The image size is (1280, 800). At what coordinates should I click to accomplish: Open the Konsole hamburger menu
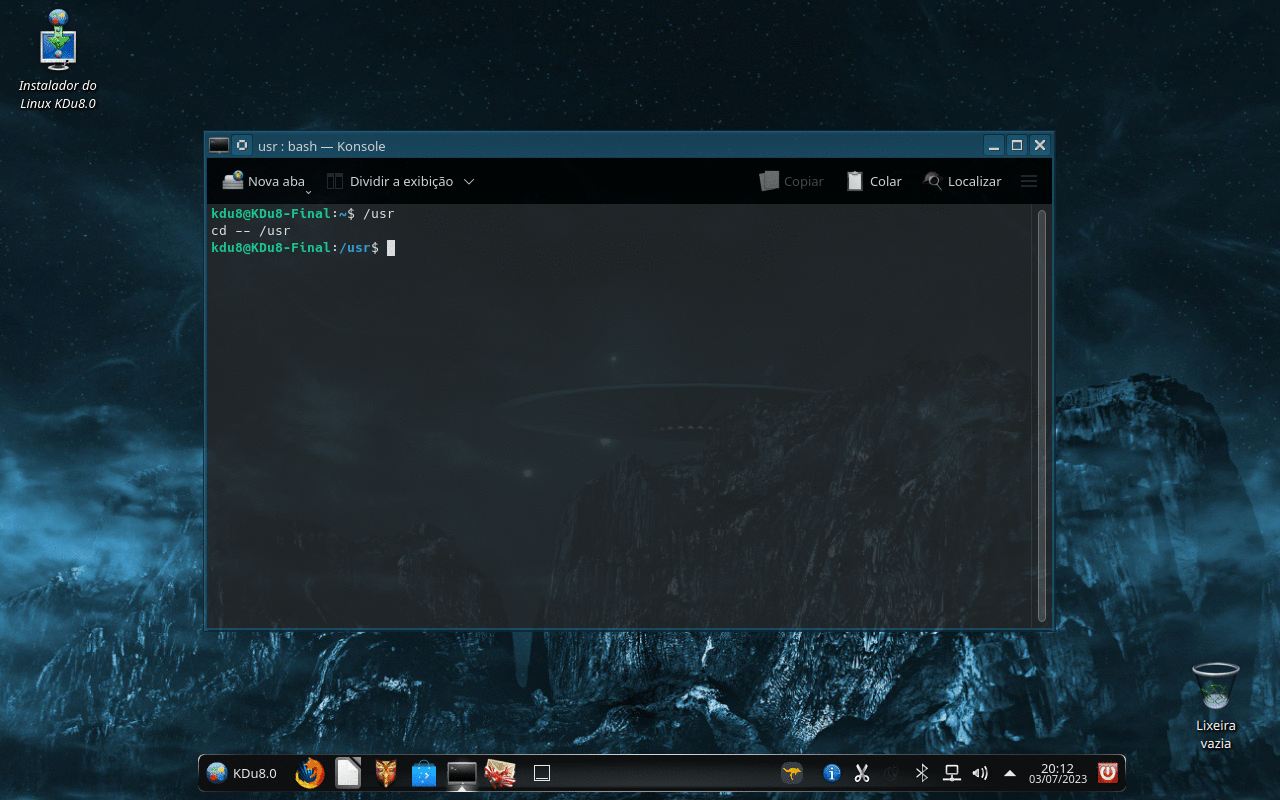tap(1029, 181)
